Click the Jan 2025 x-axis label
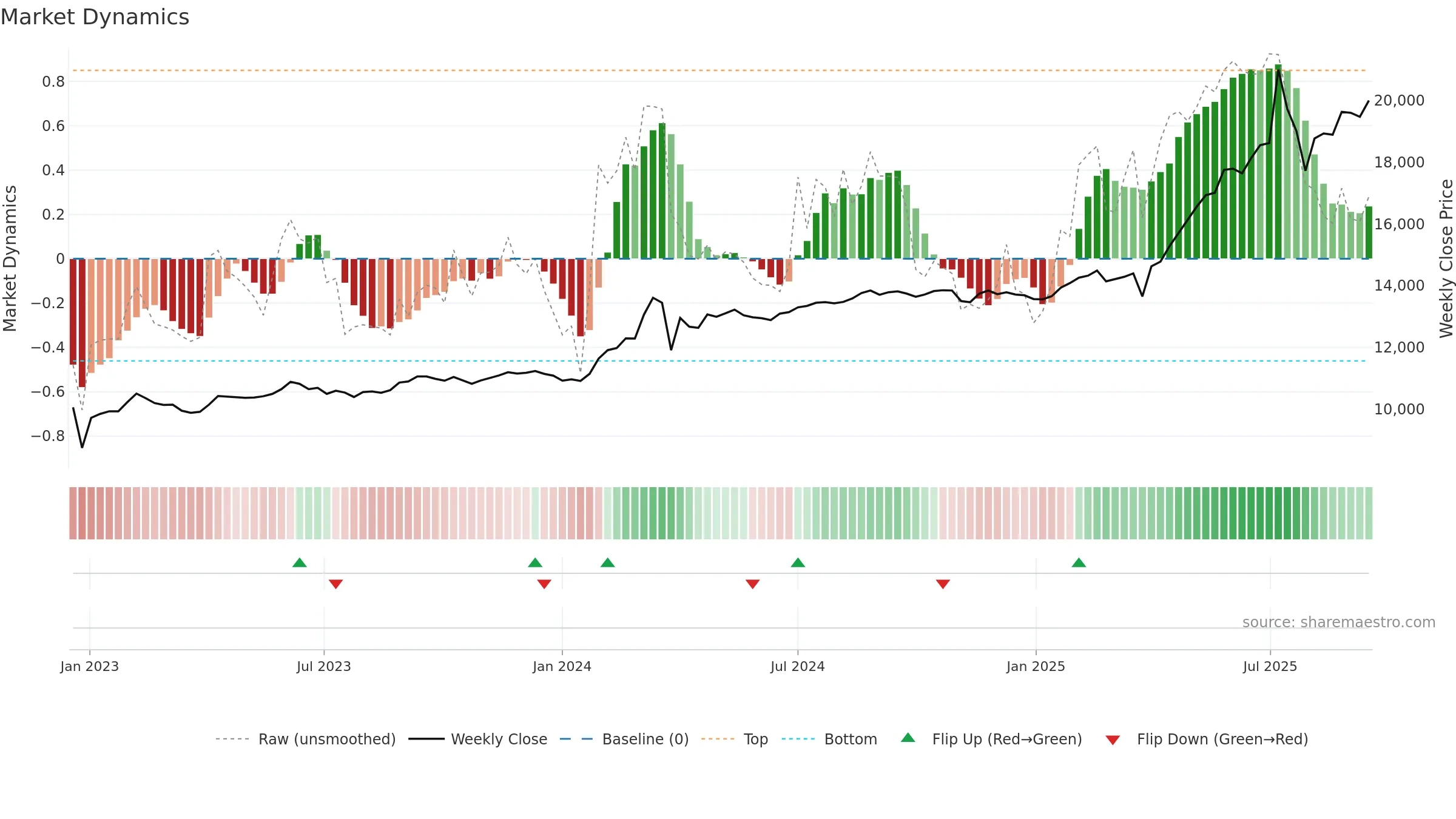 click(1036, 666)
